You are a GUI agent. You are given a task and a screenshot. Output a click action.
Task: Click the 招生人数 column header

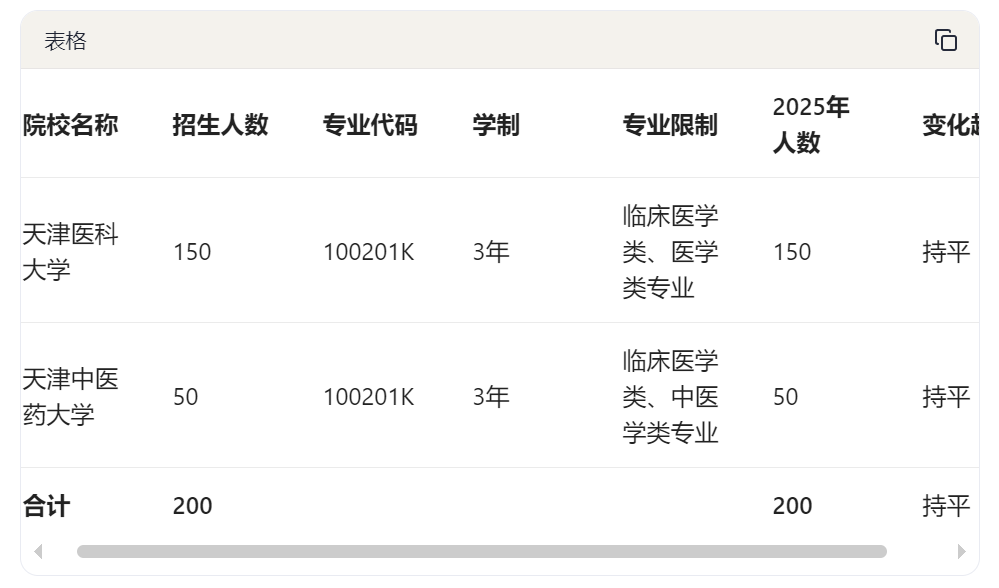pyautogui.click(x=220, y=125)
